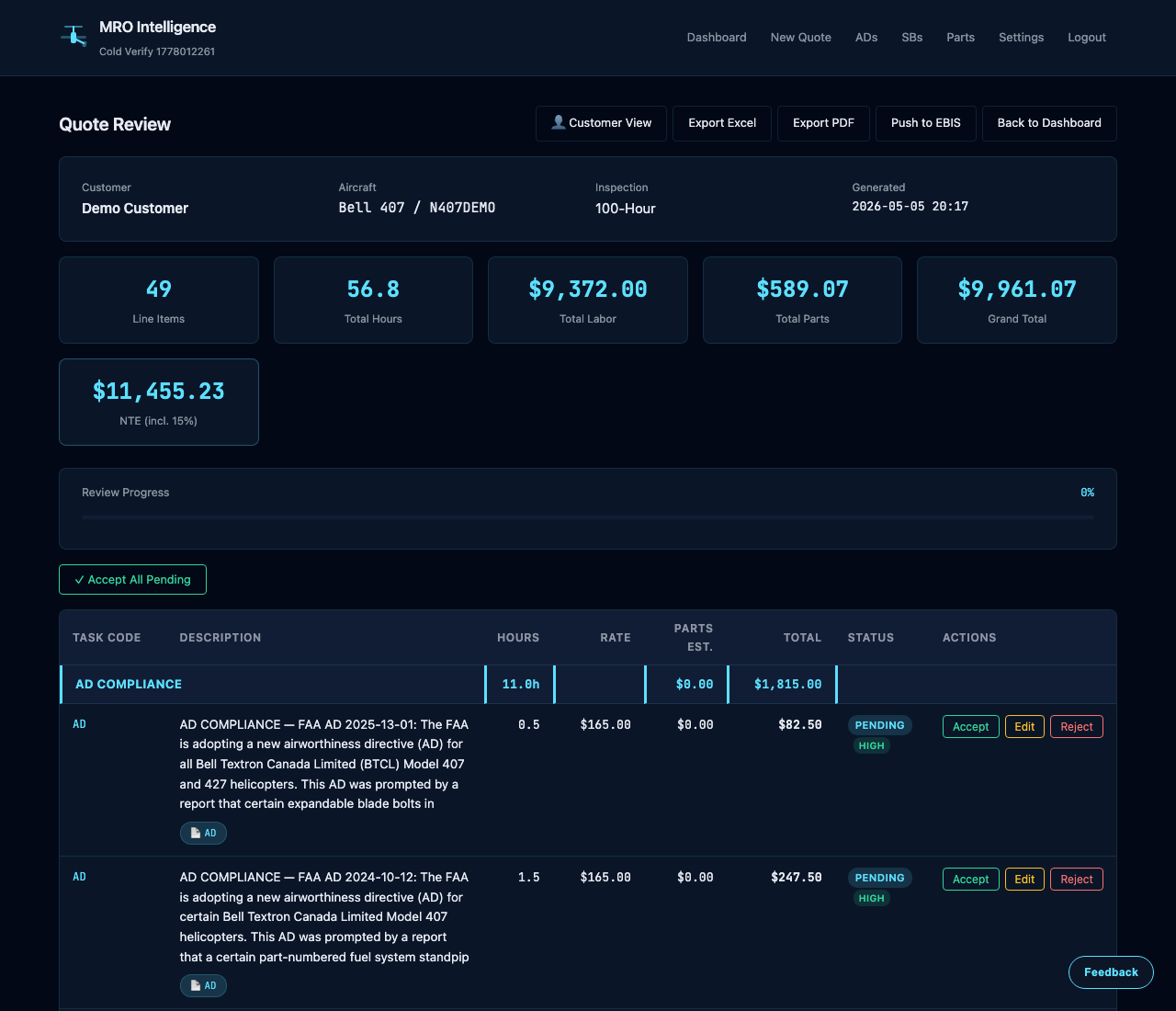Screen dimensions: 1176x1011
Task: Click the Quote Review page heading
Action: [115, 124]
